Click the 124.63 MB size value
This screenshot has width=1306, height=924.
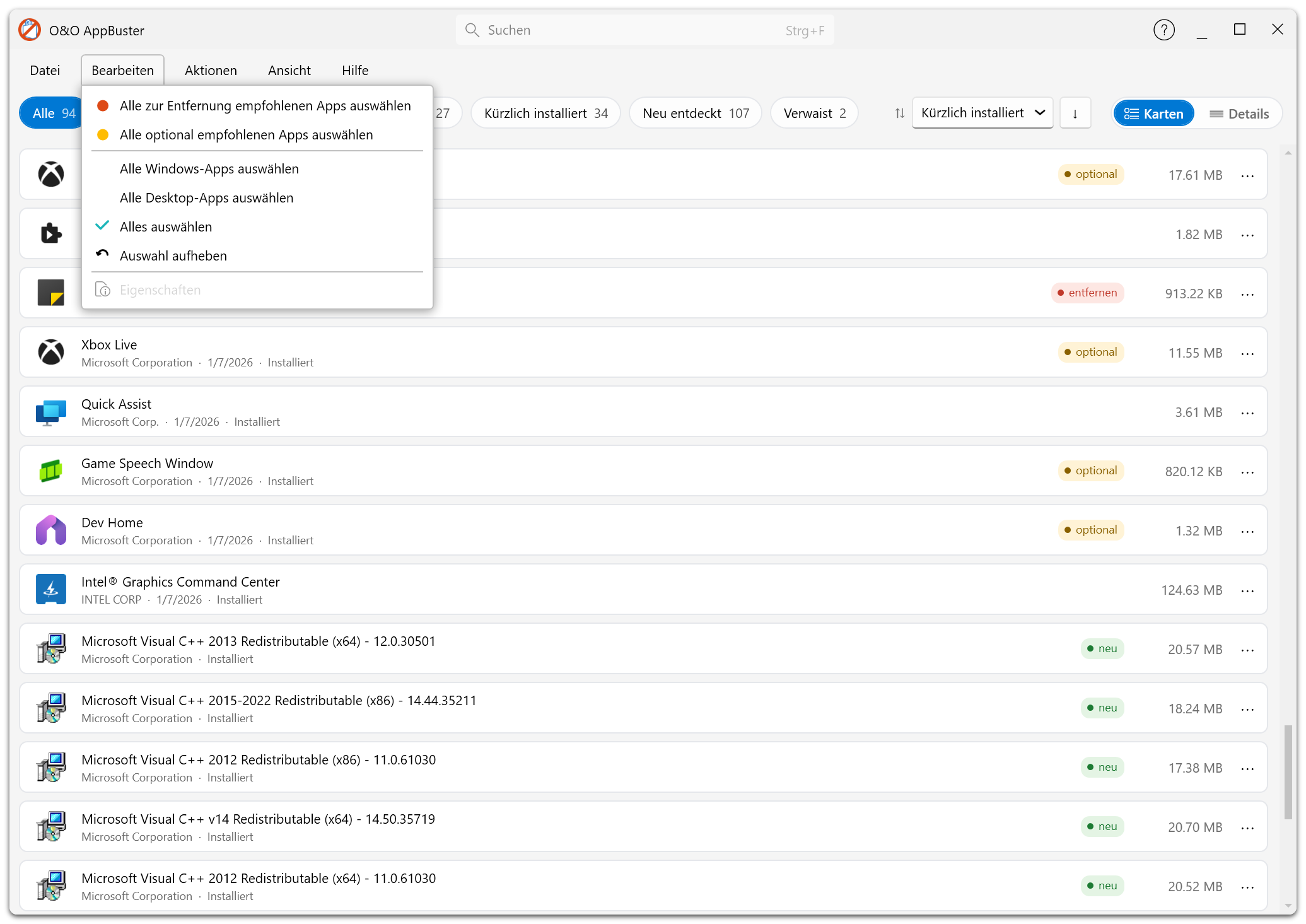[1192, 590]
